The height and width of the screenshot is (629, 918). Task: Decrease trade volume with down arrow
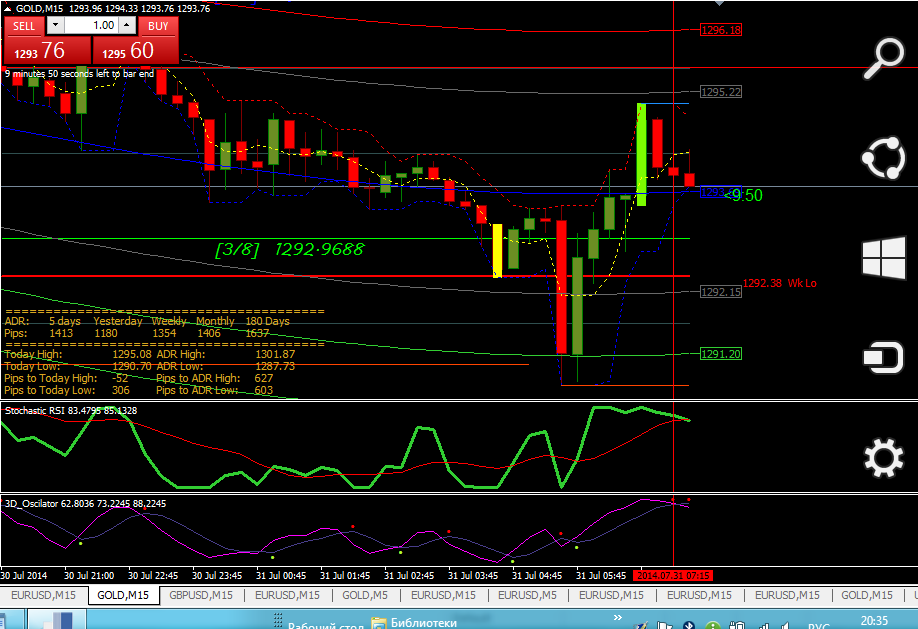click(x=56, y=25)
